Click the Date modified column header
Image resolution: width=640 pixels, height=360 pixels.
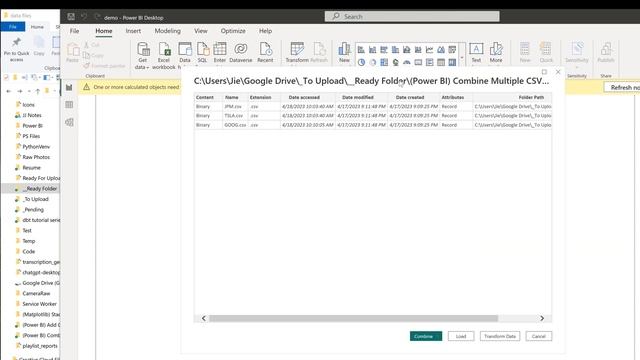pyautogui.click(x=362, y=98)
